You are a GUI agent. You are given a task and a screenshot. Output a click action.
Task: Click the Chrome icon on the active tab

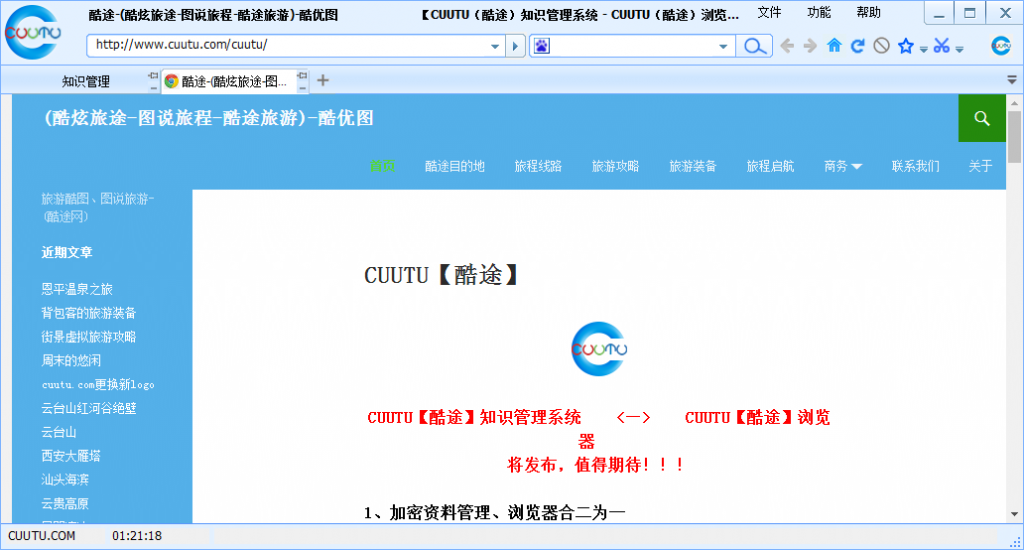coord(172,81)
